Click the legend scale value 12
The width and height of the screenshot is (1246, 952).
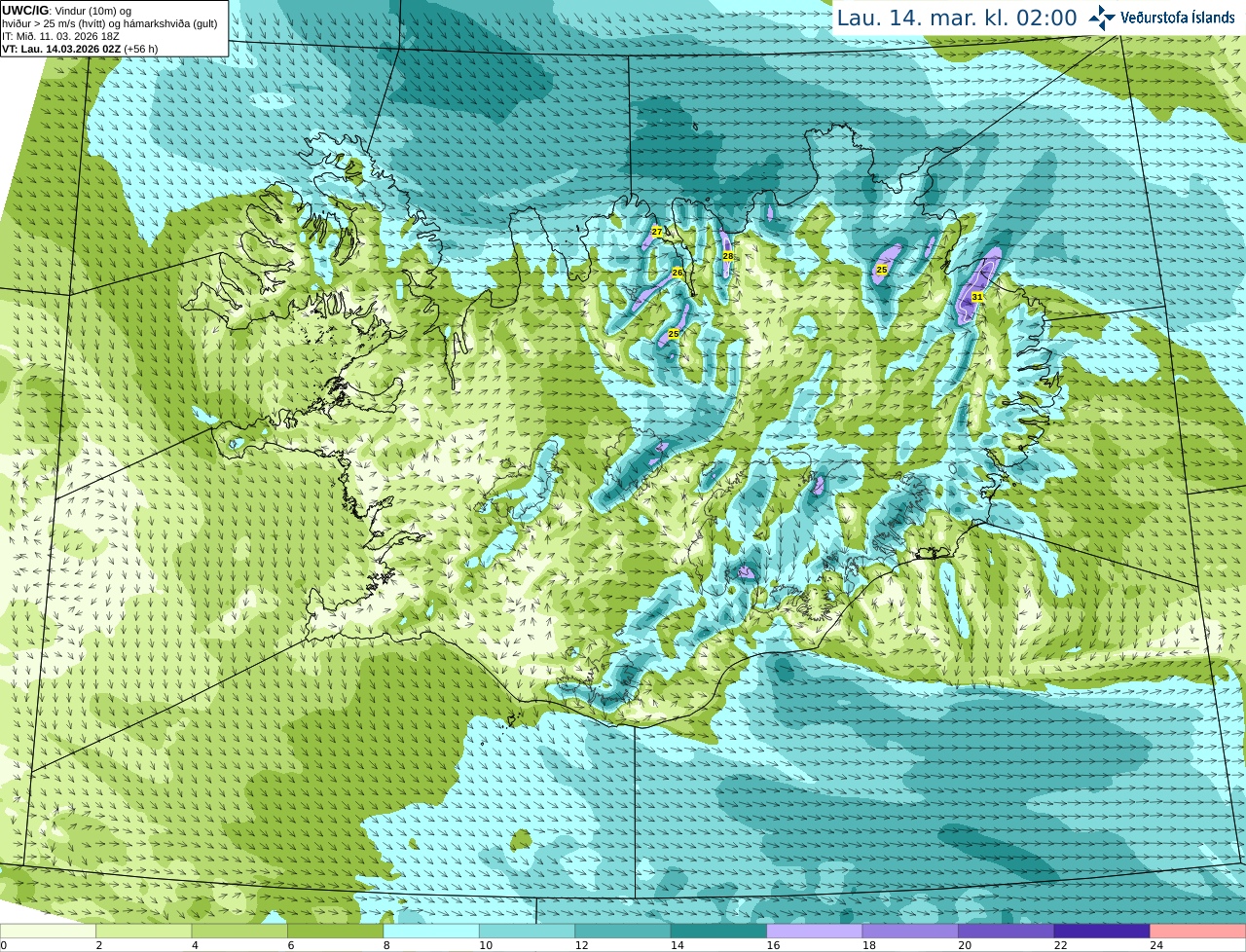coord(581,945)
